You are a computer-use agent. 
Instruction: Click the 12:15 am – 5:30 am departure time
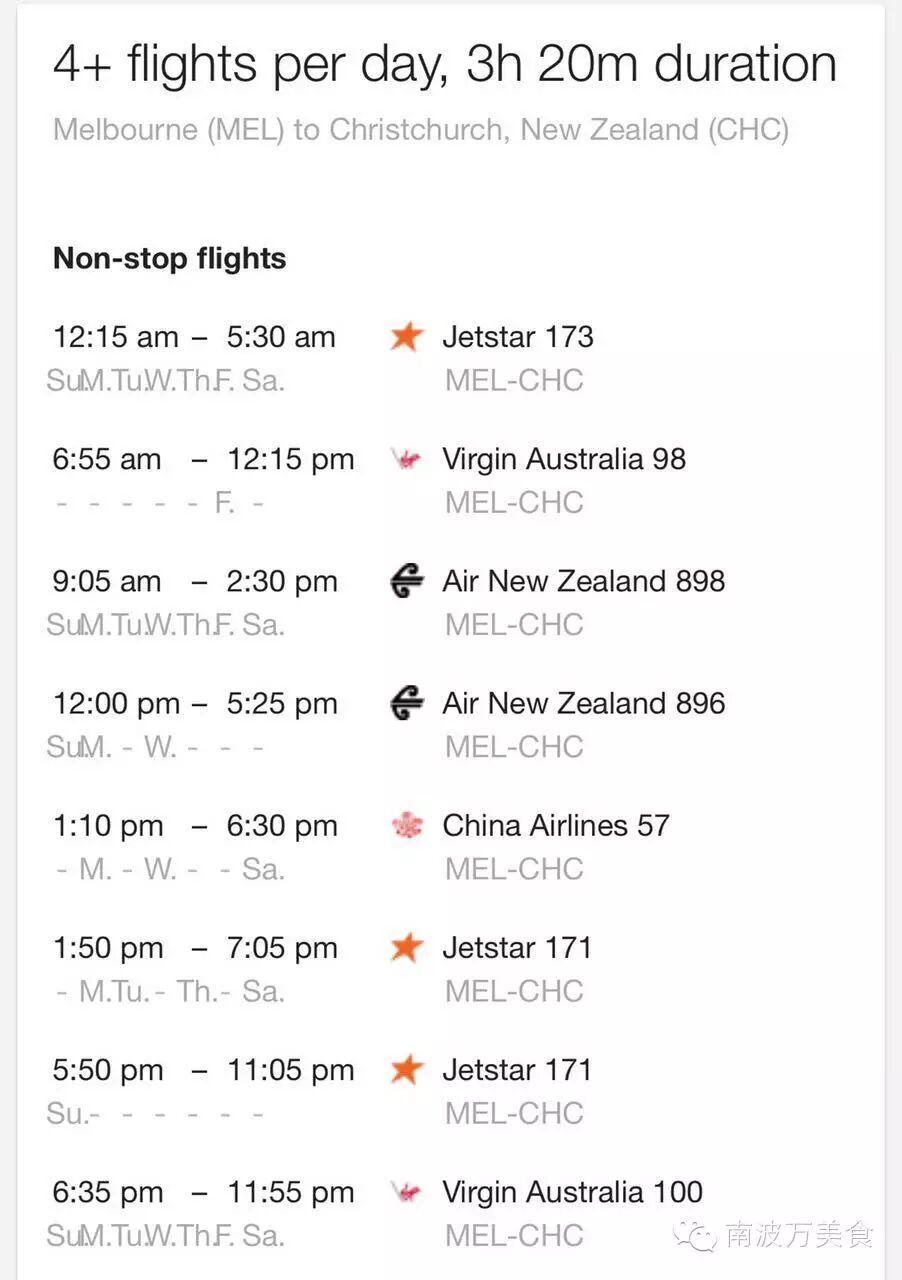pyautogui.click(x=194, y=337)
